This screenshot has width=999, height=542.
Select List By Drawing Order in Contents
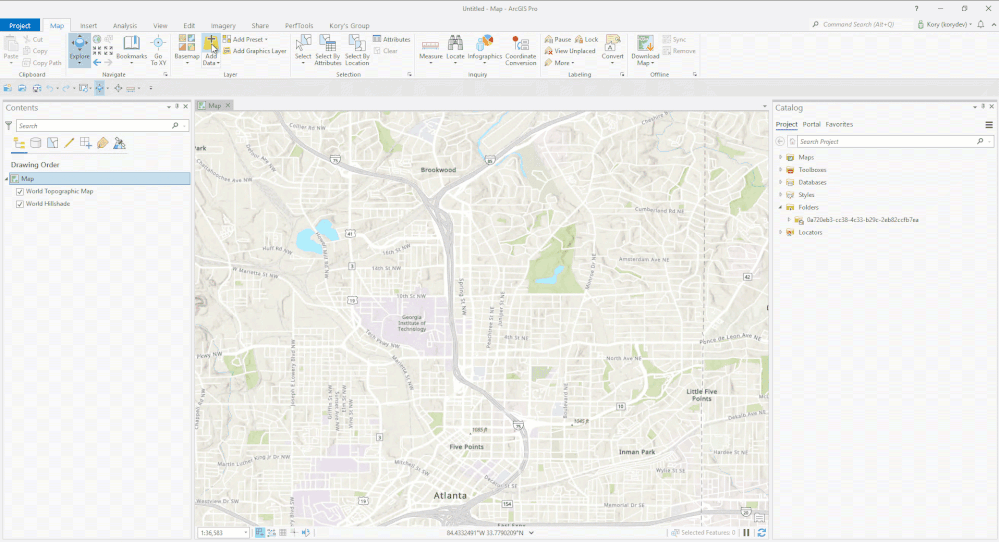(19, 144)
